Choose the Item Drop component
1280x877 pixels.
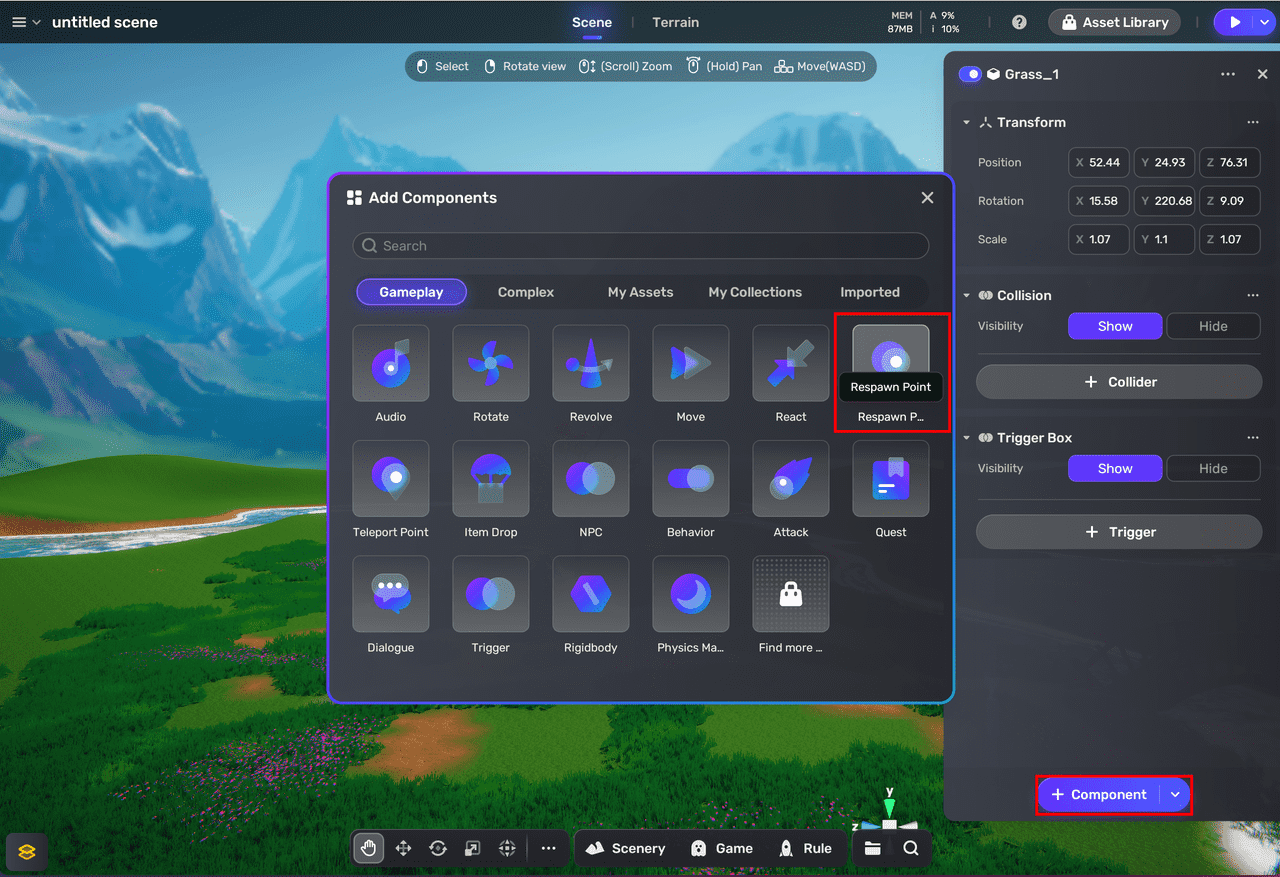click(490, 480)
